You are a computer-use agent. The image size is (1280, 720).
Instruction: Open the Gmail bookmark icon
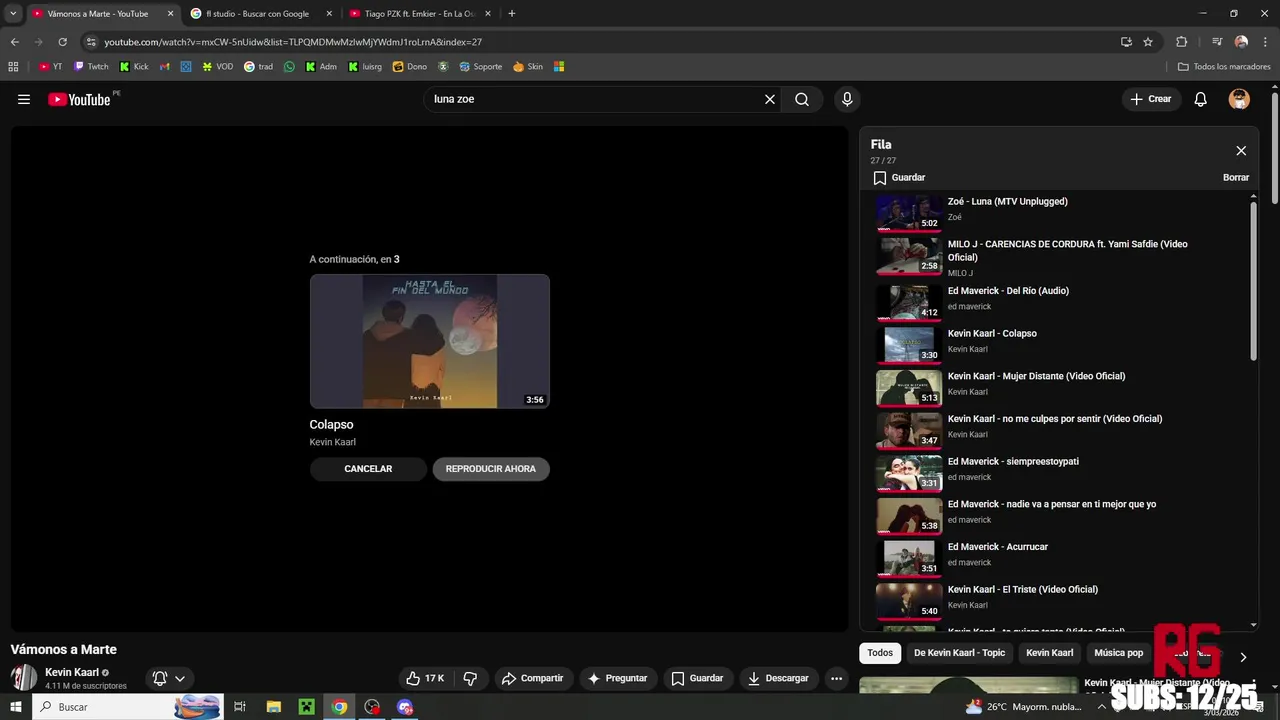tap(165, 67)
